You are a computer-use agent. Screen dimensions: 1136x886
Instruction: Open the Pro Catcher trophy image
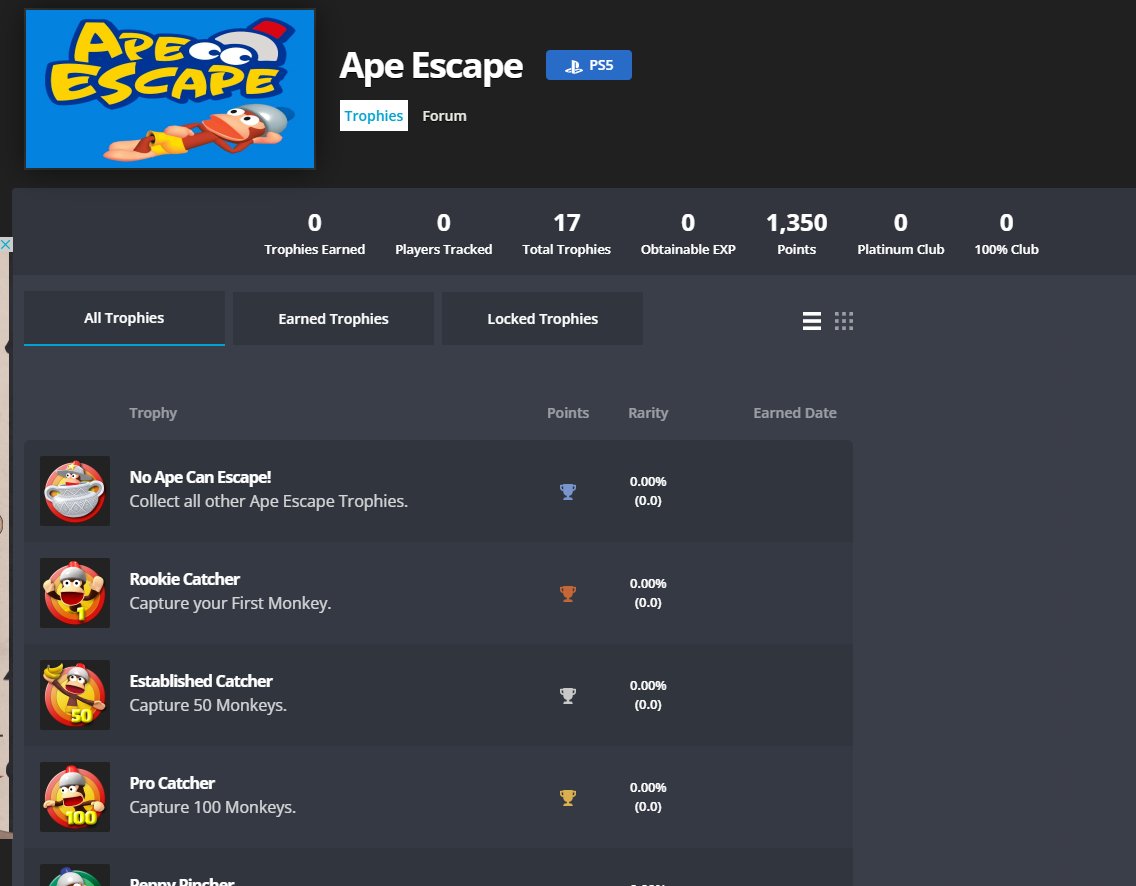pyautogui.click(x=75, y=797)
